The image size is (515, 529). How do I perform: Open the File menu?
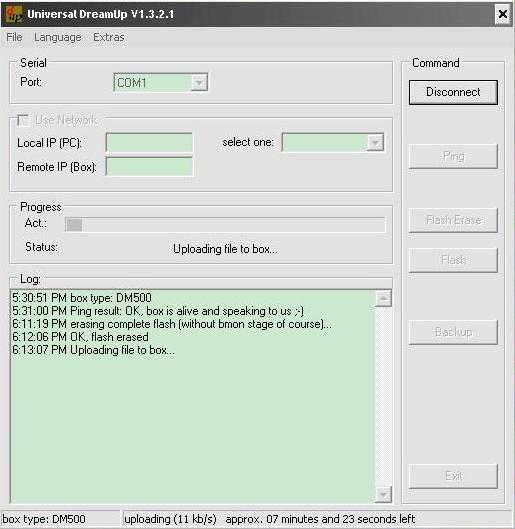14,37
